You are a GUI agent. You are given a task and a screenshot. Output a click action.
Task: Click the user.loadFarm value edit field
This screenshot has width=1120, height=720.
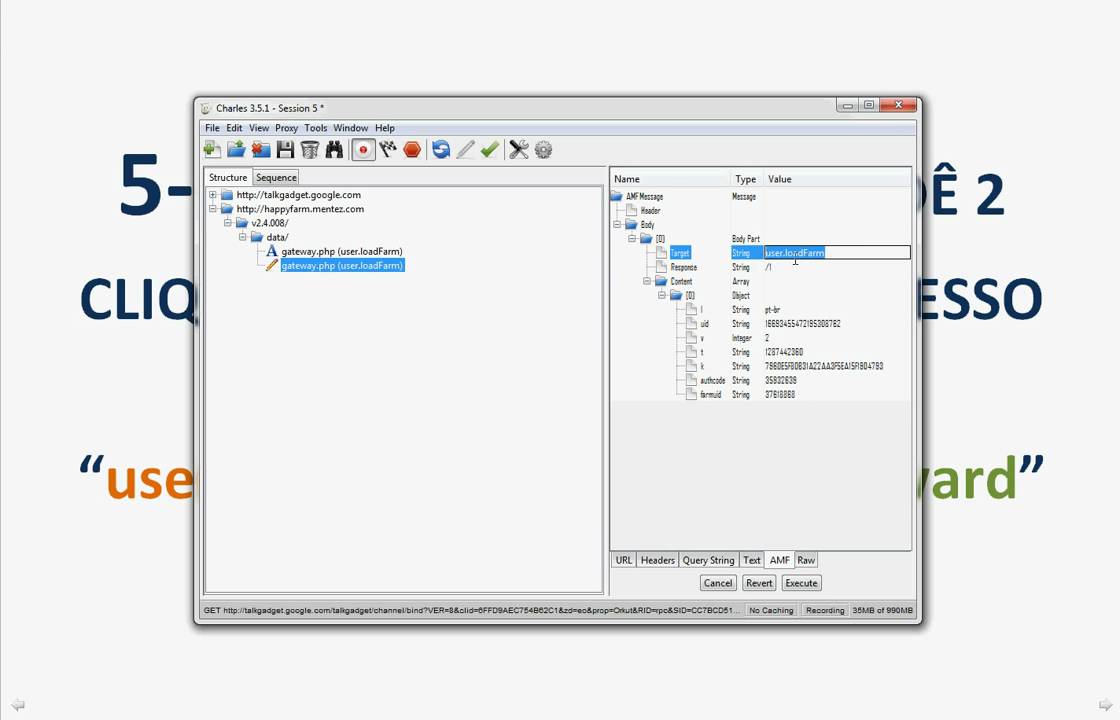click(837, 252)
